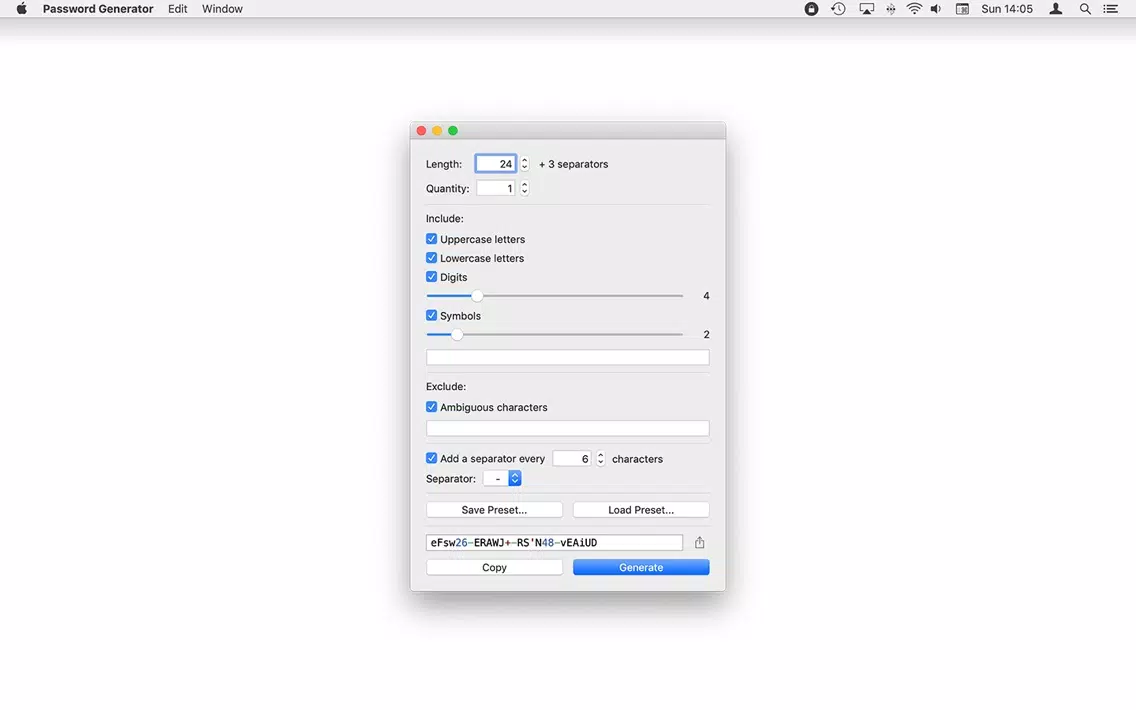
Task: Click Save Preset... button
Action: point(494,509)
